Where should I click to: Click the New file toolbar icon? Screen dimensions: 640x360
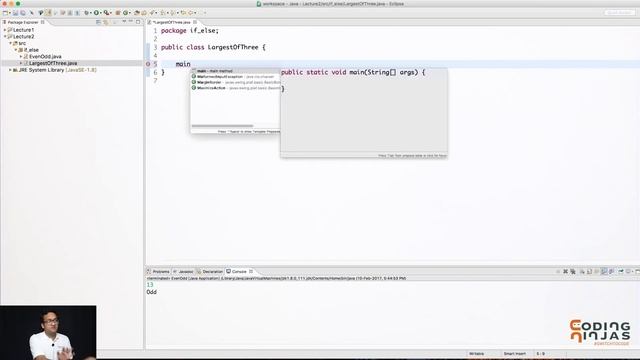[x=5, y=13]
